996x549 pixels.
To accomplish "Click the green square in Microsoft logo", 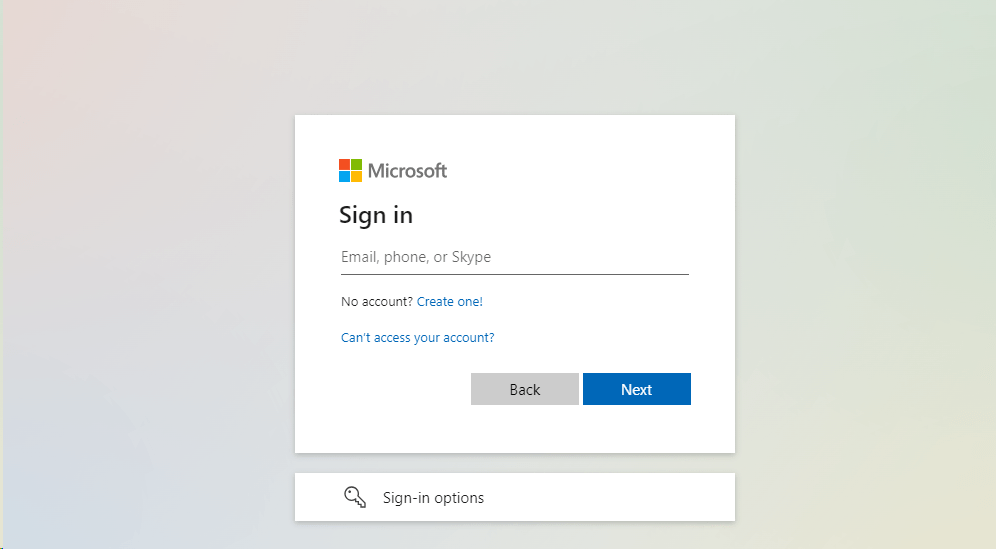I will [356, 164].
